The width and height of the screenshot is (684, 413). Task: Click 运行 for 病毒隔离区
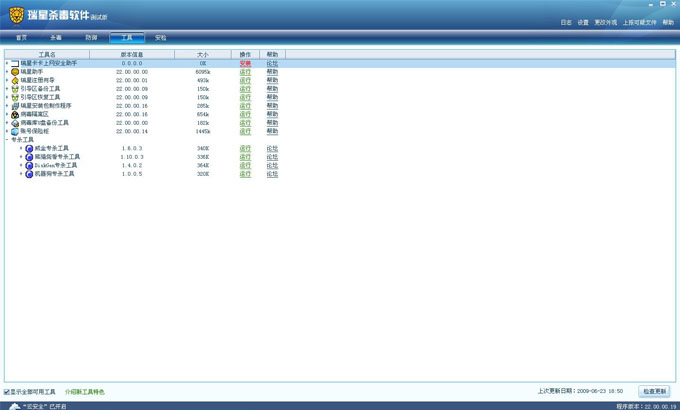(246, 115)
